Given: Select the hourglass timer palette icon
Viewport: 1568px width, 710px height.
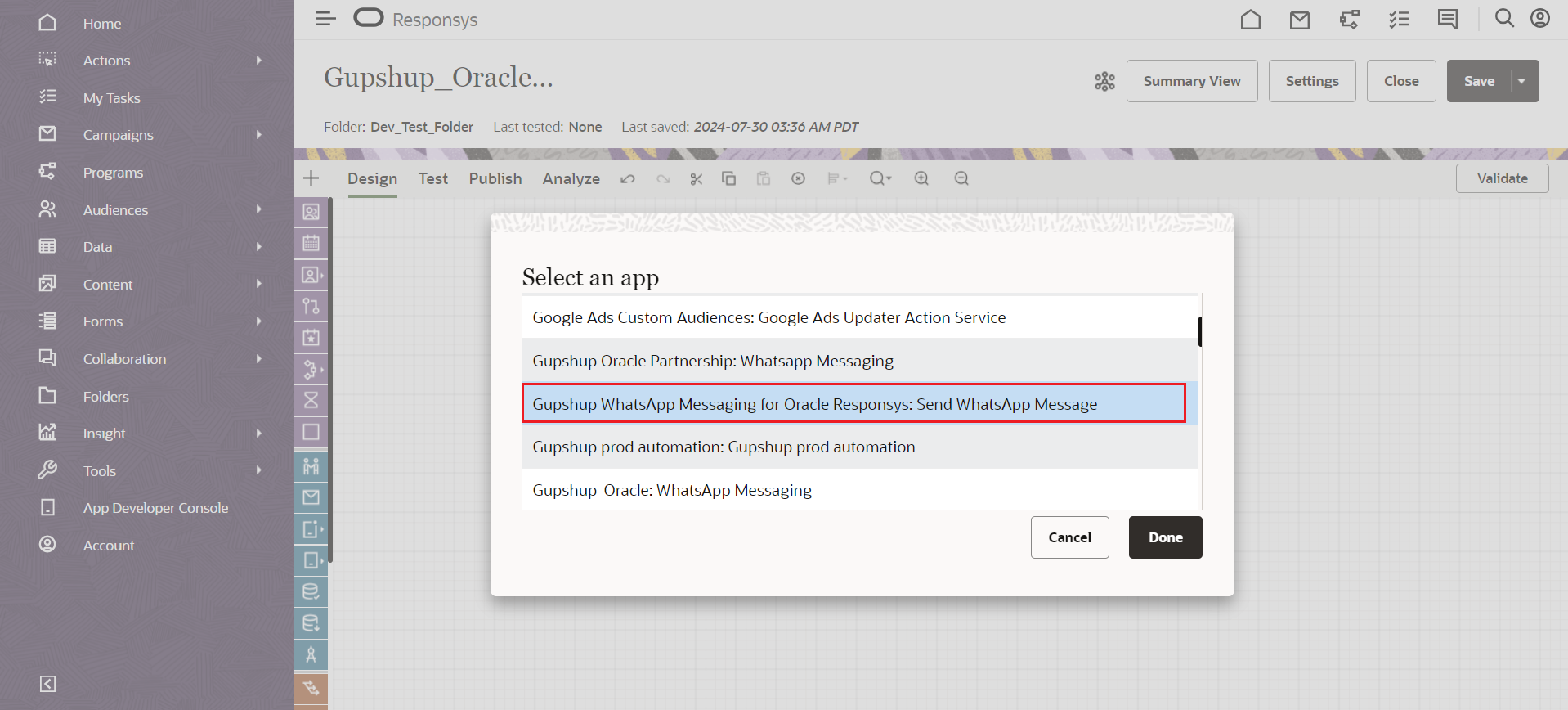Looking at the screenshot, I should (x=311, y=400).
